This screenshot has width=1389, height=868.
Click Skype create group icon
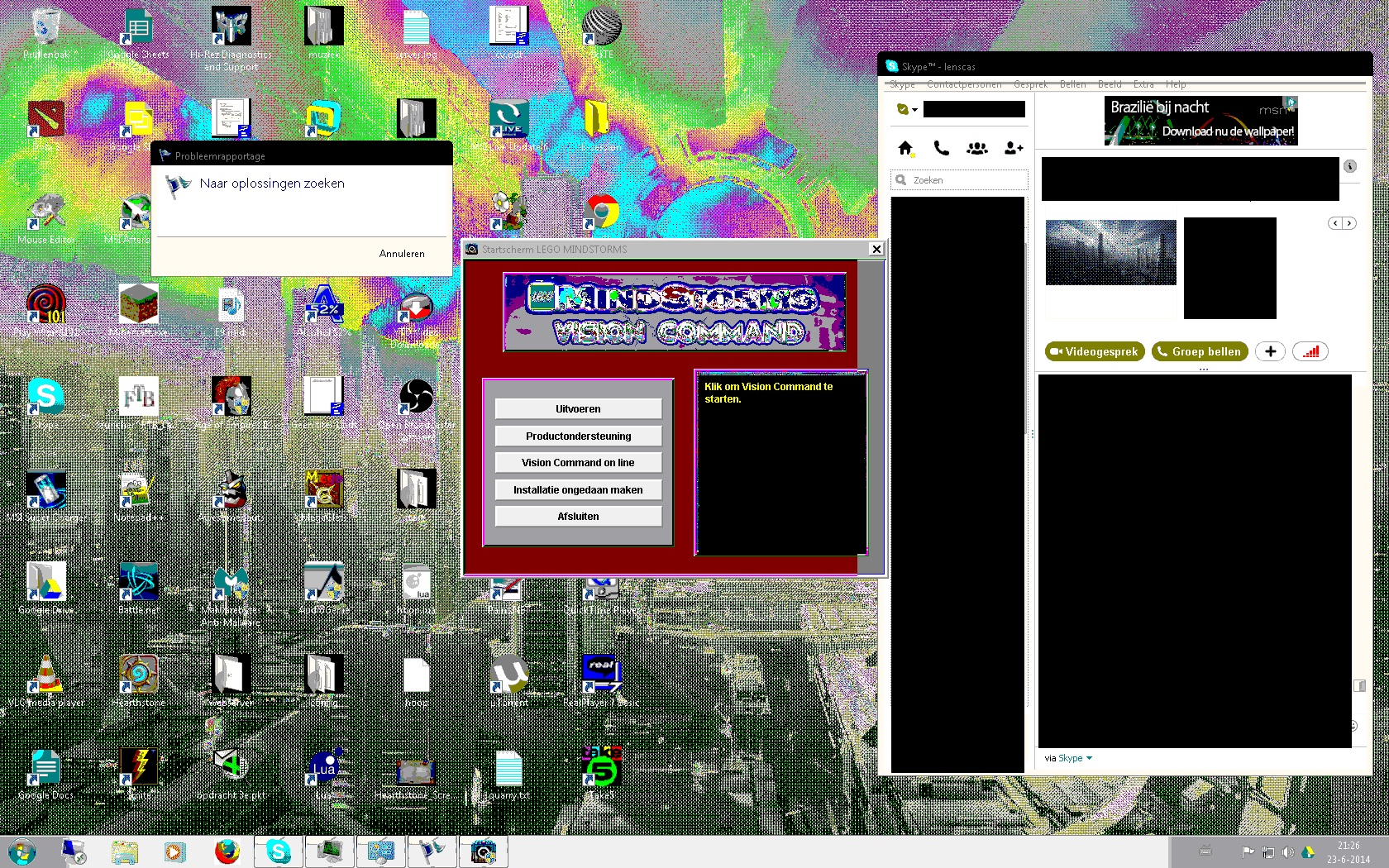[977, 148]
